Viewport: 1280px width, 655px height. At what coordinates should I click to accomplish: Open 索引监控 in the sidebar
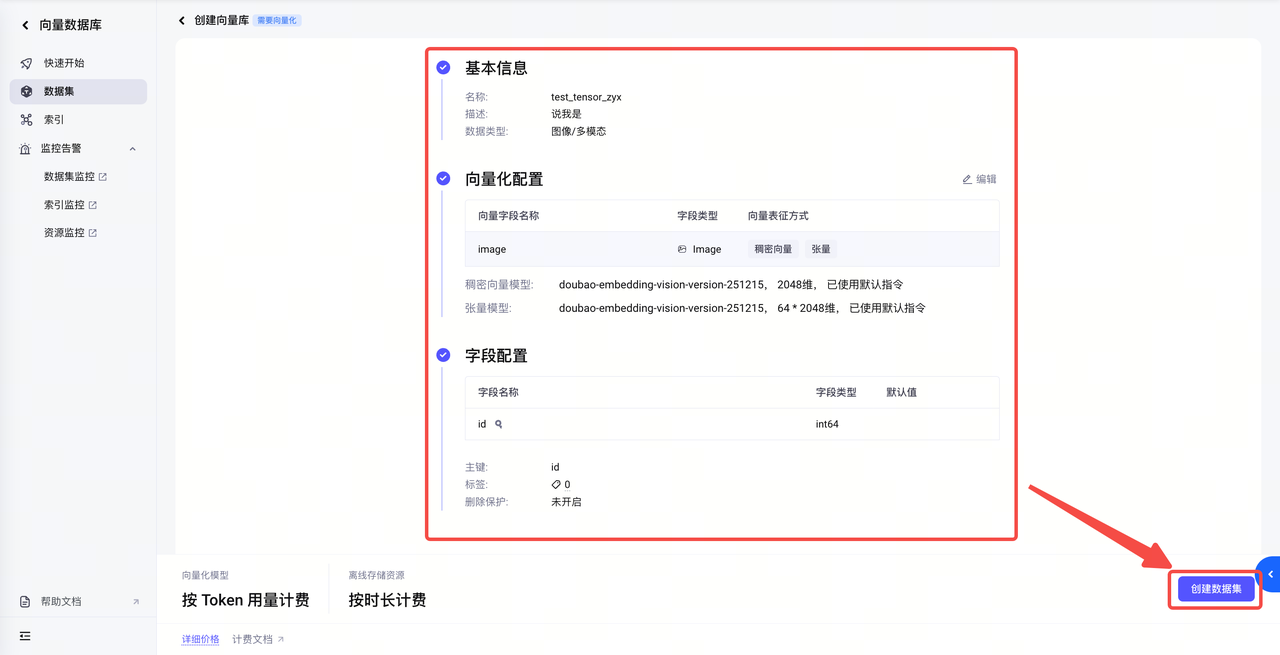(70, 205)
